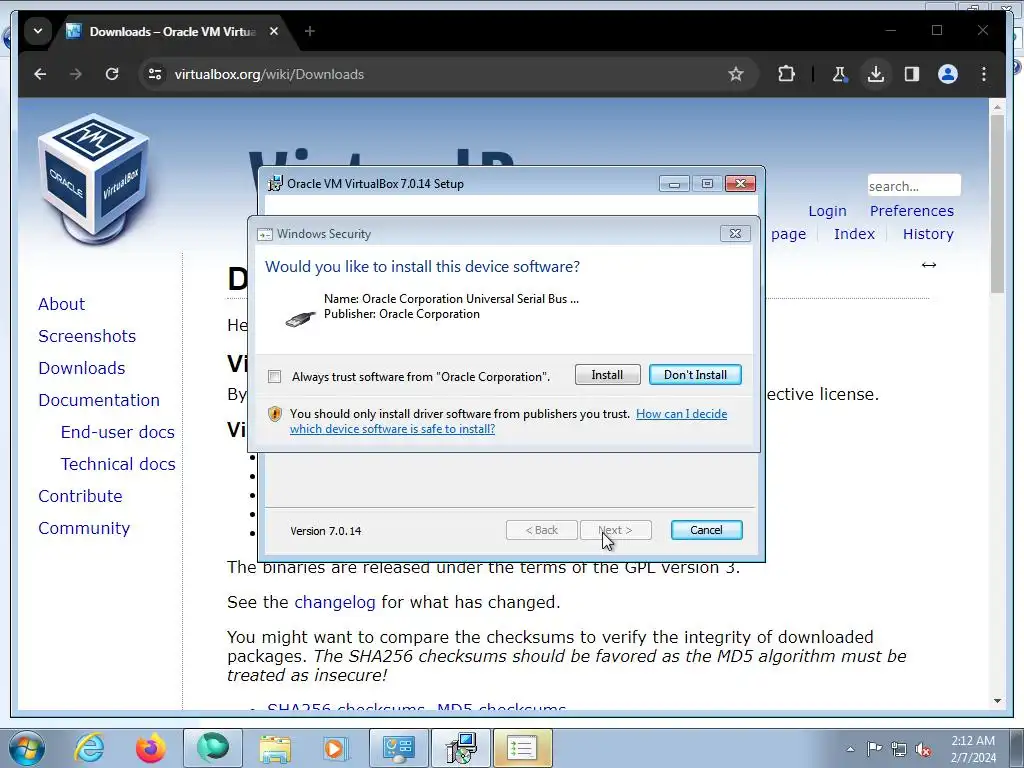Open End-user docs link
Image resolution: width=1024 pixels, height=768 pixels.
(118, 432)
